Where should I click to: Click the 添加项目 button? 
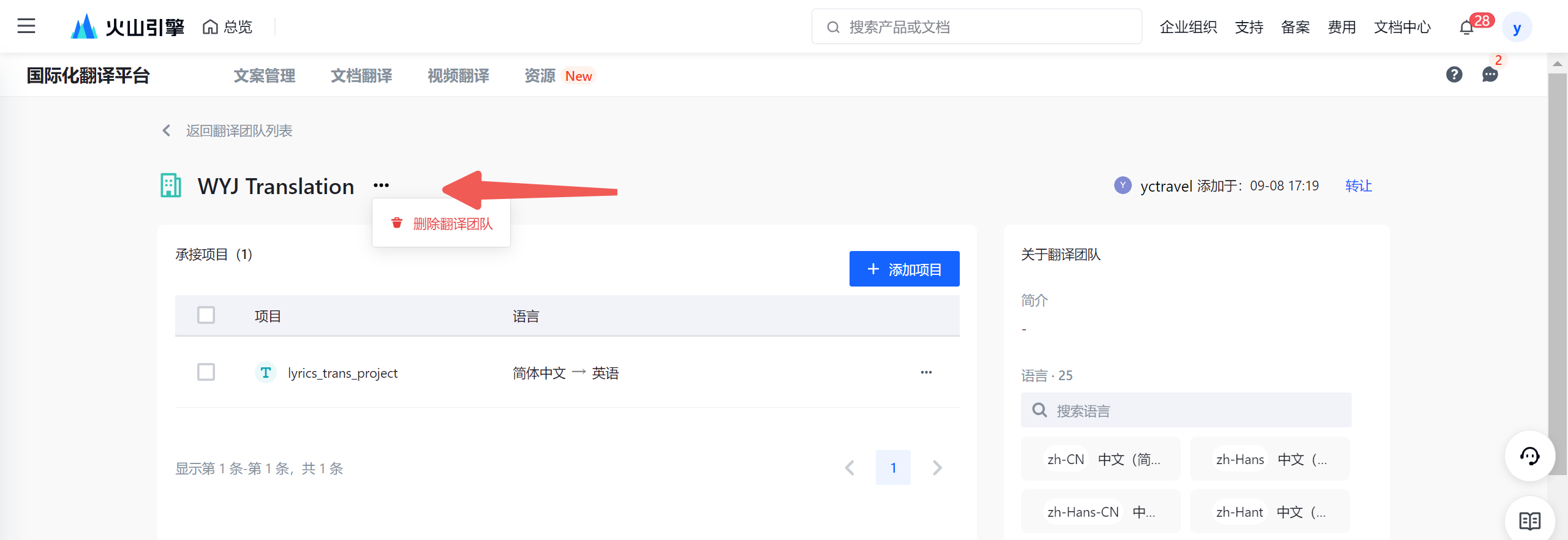[x=904, y=269]
